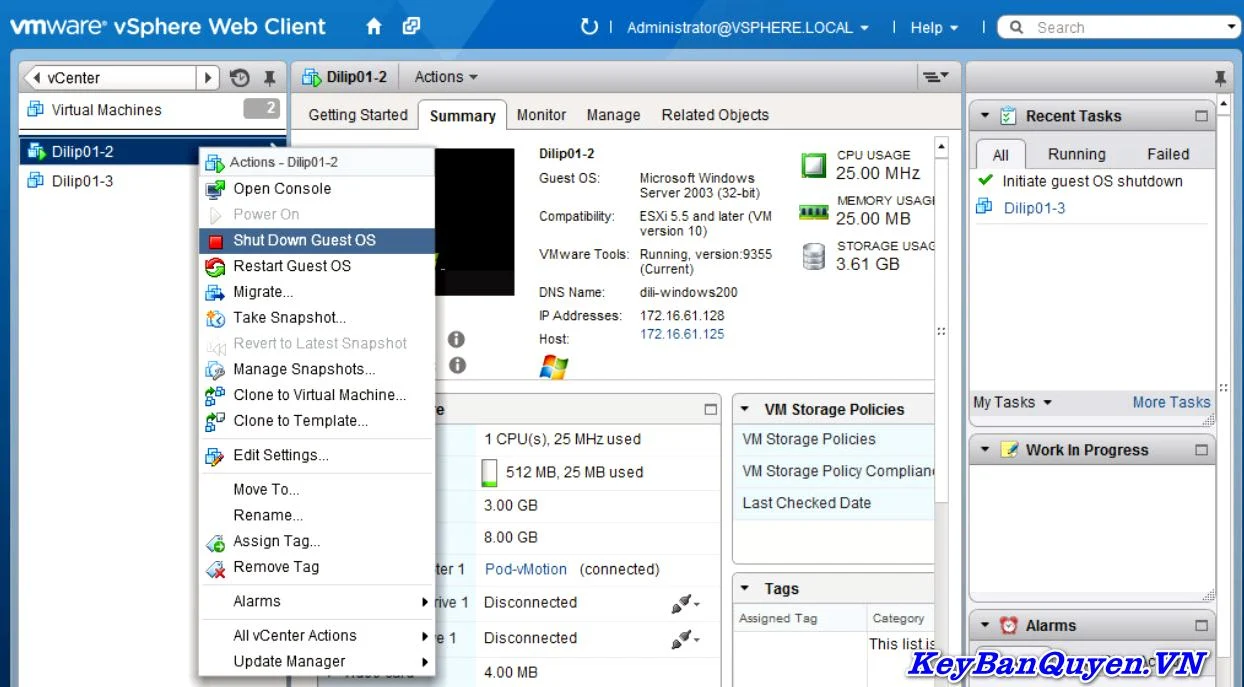Image resolution: width=1244 pixels, height=687 pixels.
Task: Expand Update Manager submenu
Action: (425, 662)
